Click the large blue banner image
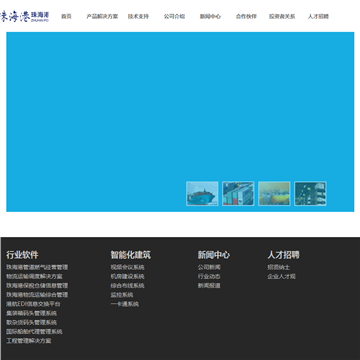Screen dimensions: 360x360 pyautogui.click(x=180, y=122)
